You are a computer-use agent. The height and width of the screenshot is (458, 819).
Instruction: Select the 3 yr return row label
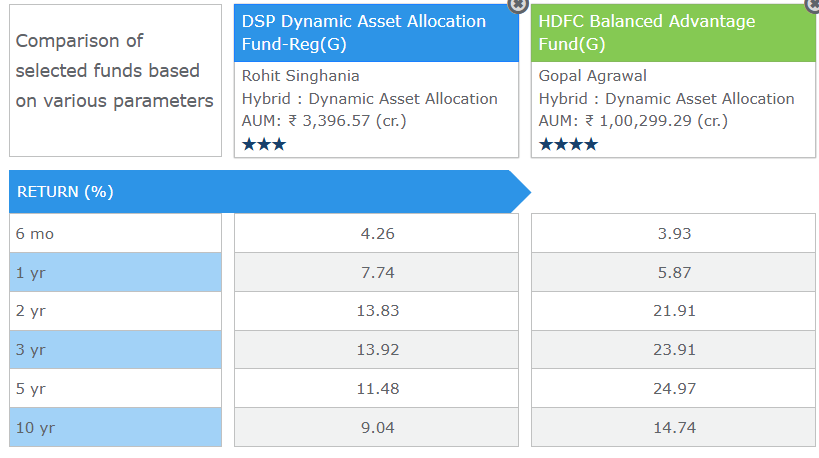[115, 350]
